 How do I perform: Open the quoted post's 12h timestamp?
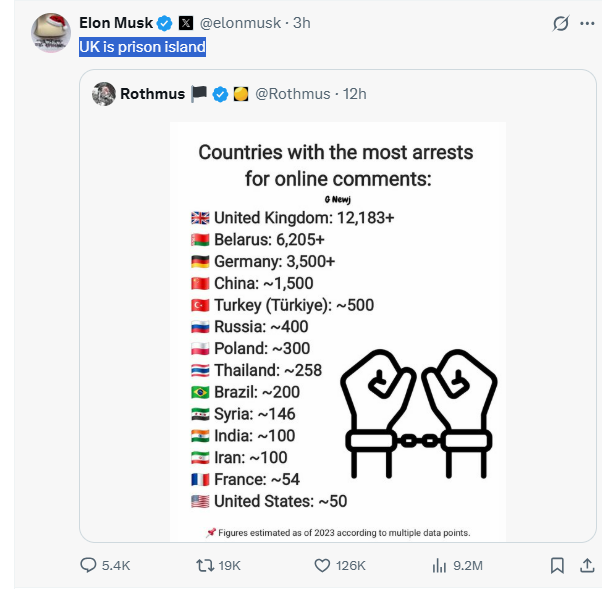tap(355, 94)
